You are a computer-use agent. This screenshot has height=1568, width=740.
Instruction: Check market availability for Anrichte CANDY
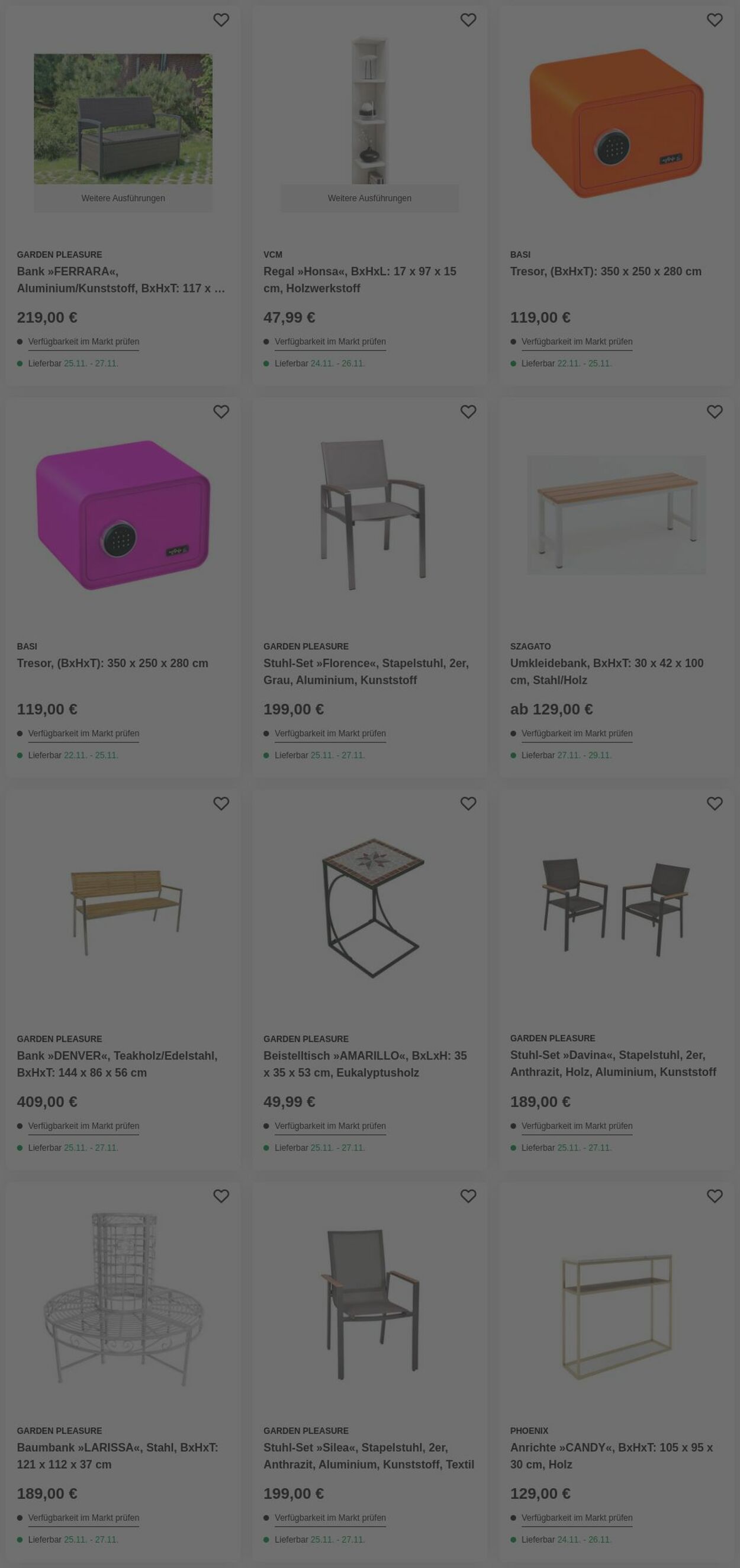click(576, 1518)
